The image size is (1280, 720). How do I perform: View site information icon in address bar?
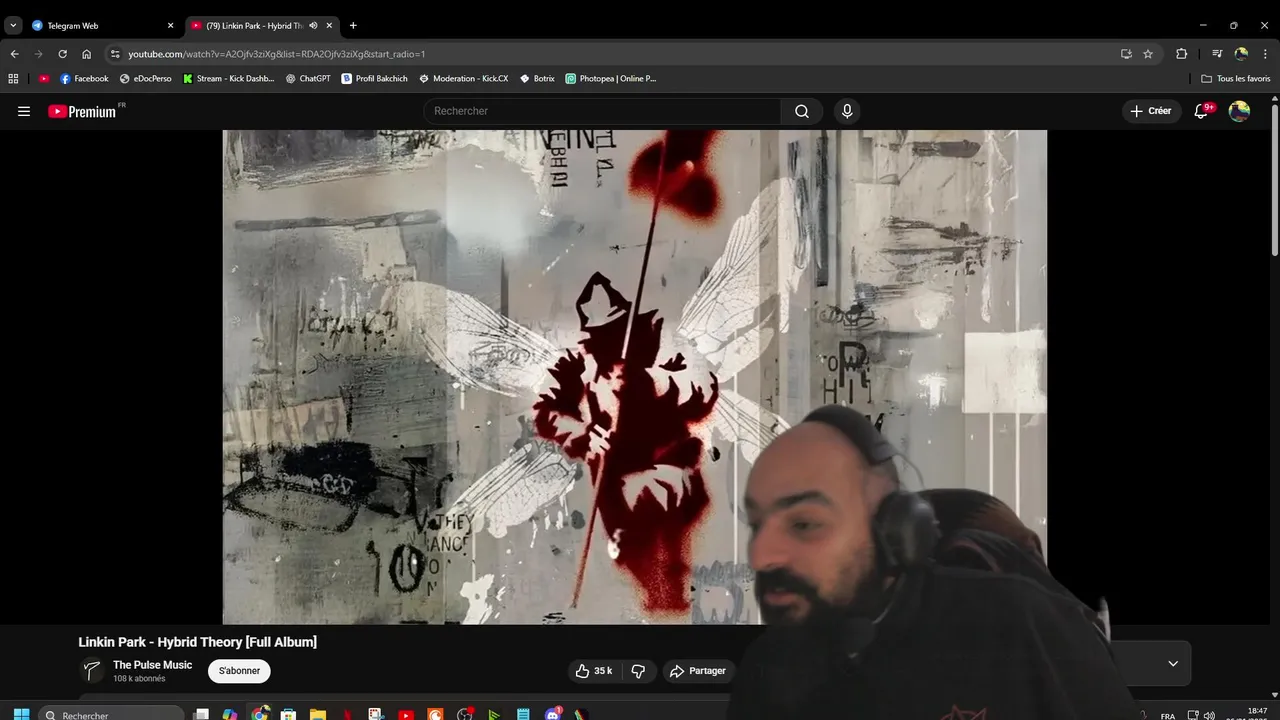(115, 54)
